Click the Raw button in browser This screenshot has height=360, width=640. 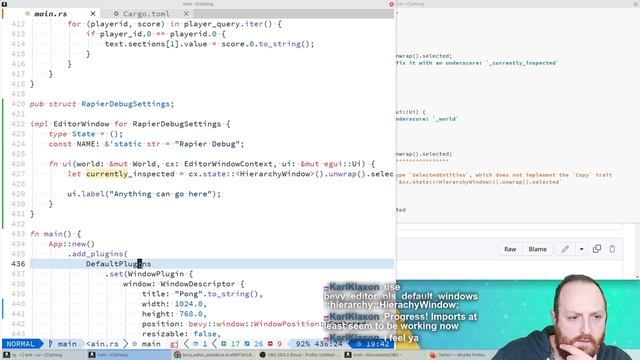point(510,249)
